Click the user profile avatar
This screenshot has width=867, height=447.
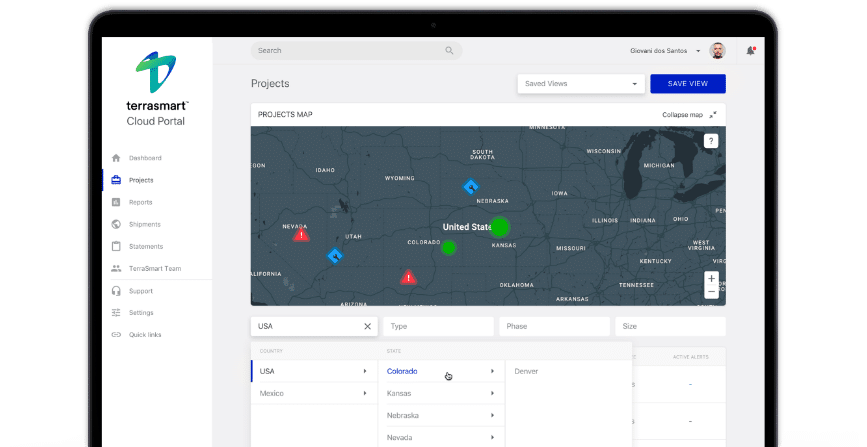(717, 50)
